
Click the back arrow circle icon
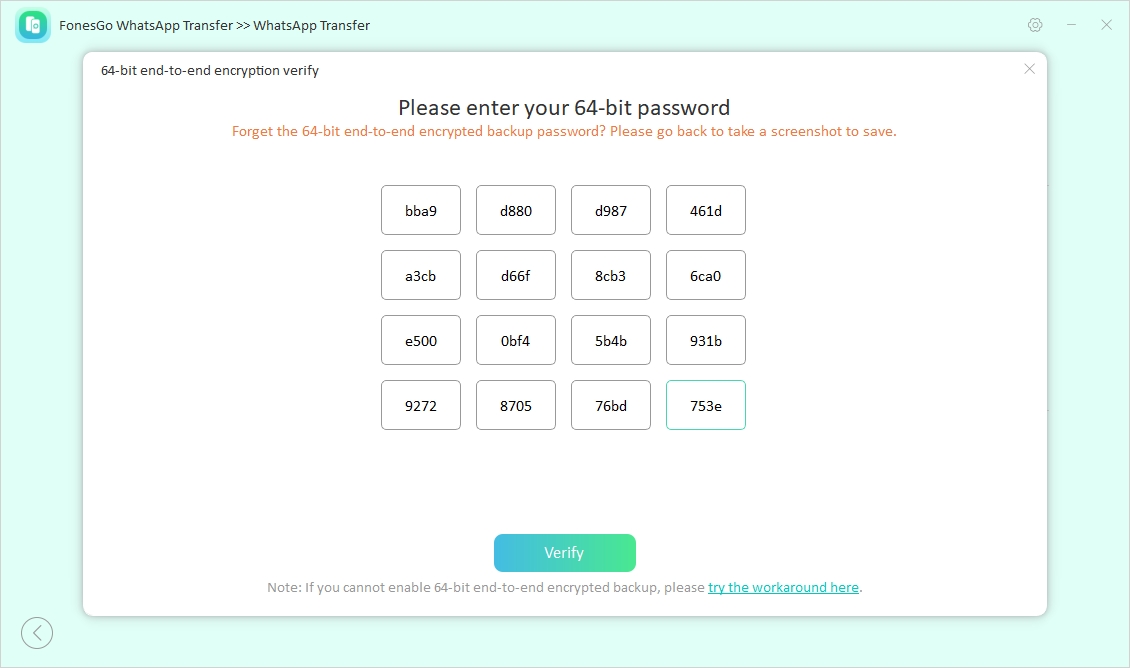coord(37,632)
